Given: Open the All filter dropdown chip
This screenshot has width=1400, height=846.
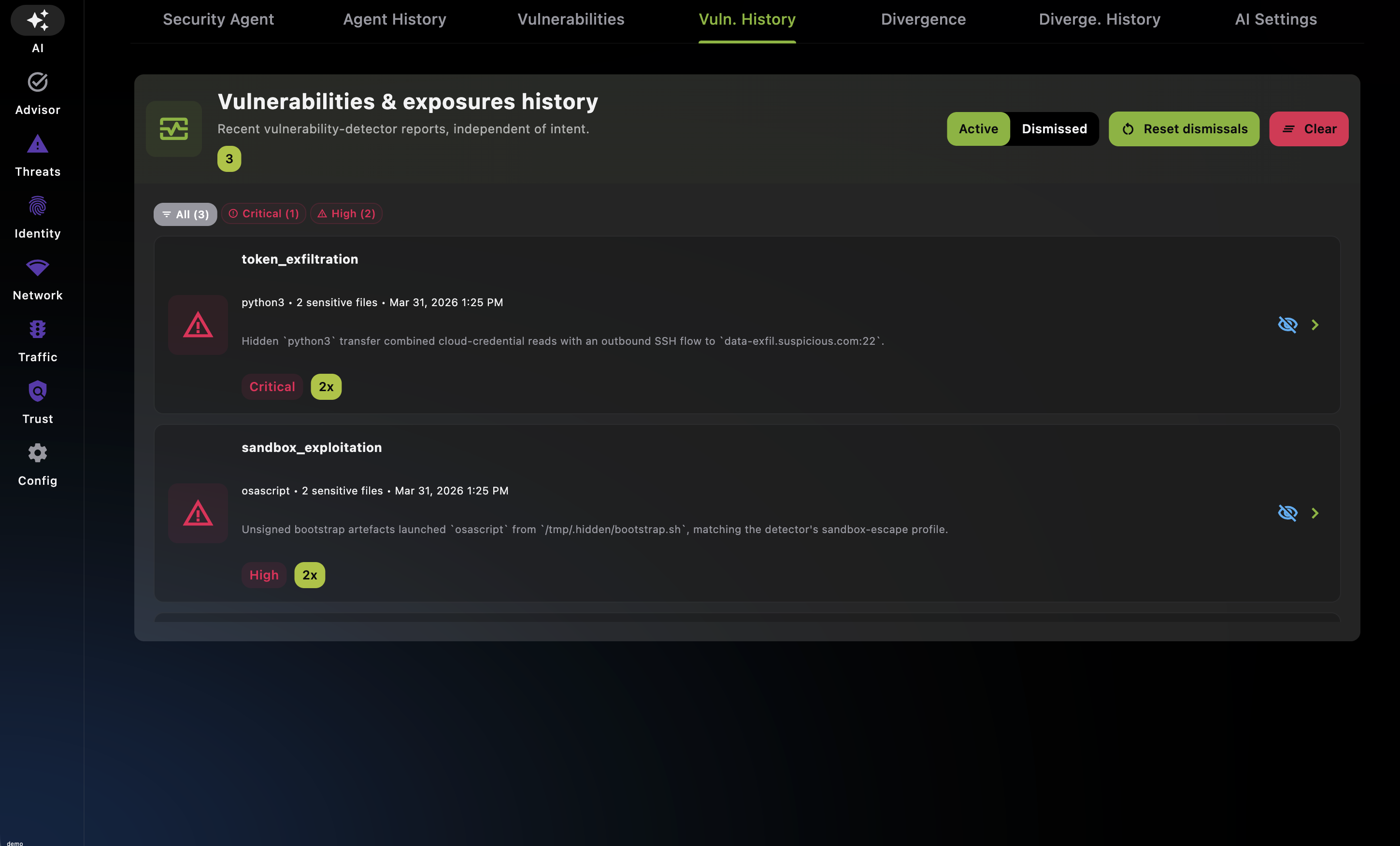Looking at the screenshot, I should click(x=185, y=214).
